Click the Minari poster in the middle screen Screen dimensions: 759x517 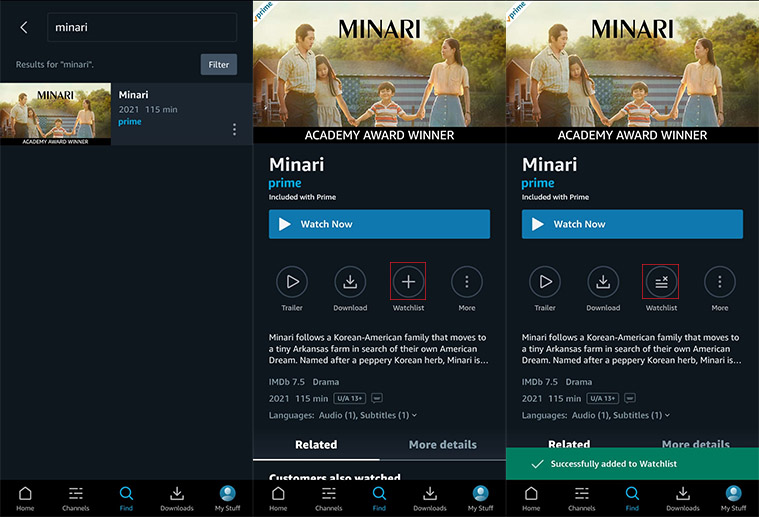click(380, 72)
